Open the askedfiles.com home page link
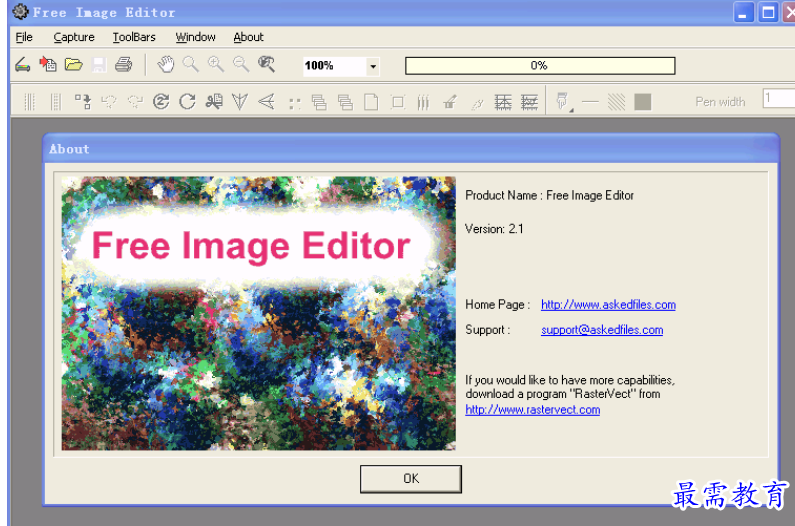This screenshot has height=526, width=795. [x=608, y=304]
